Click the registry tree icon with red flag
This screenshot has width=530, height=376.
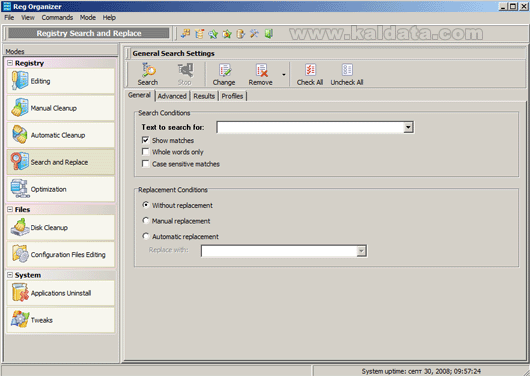coord(199,33)
